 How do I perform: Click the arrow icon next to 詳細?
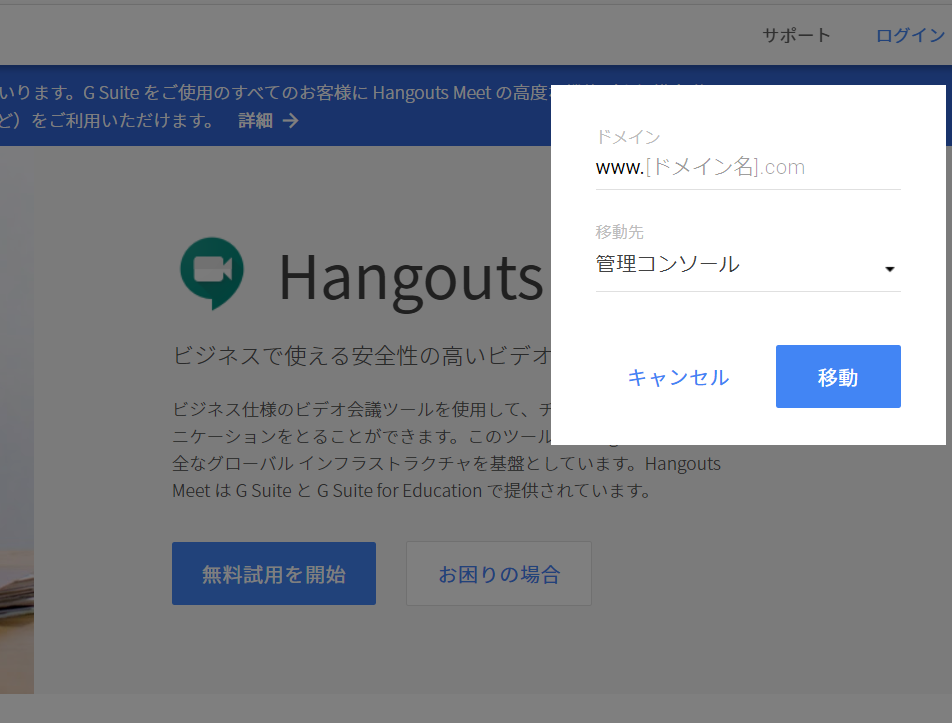click(x=291, y=121)
